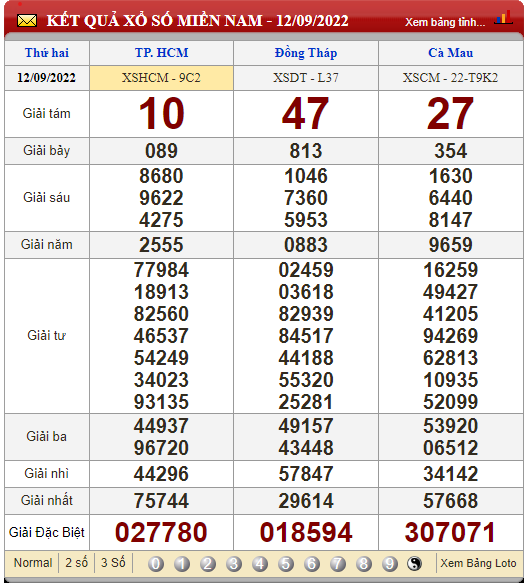
Task: Click Giải bảy number 089
Action: tap(161, 151)
